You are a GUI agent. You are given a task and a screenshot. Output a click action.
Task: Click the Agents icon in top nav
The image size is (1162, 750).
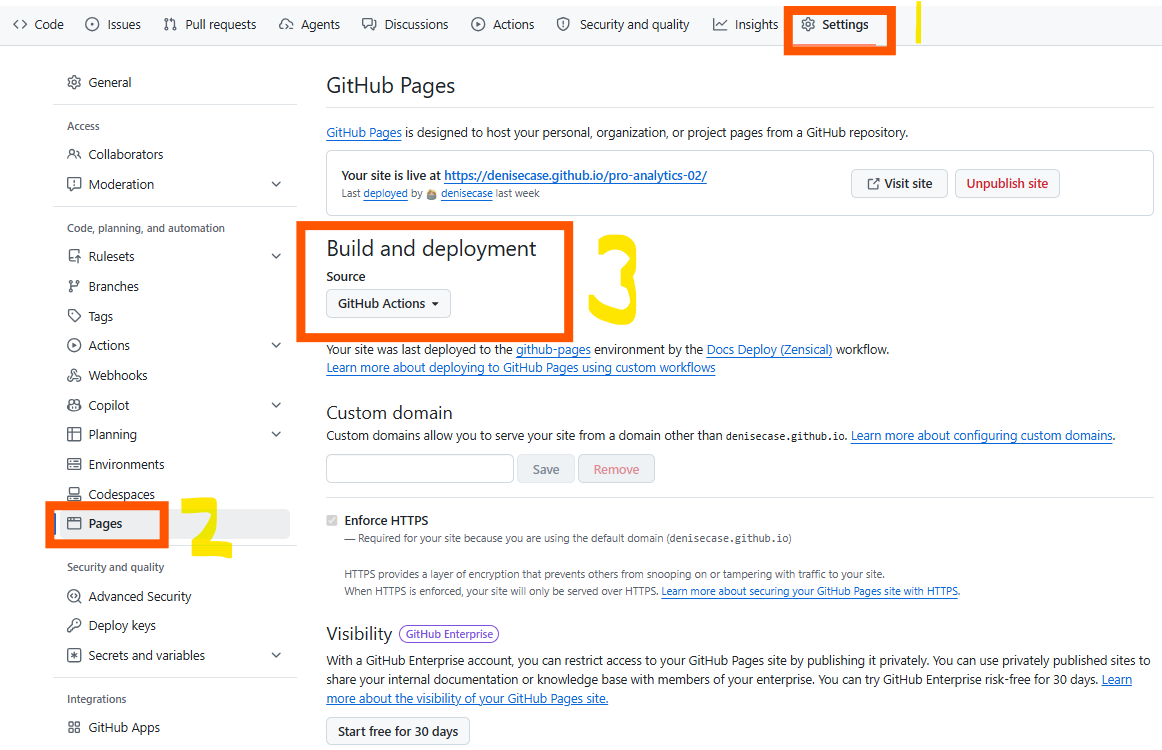coord(286,24)
